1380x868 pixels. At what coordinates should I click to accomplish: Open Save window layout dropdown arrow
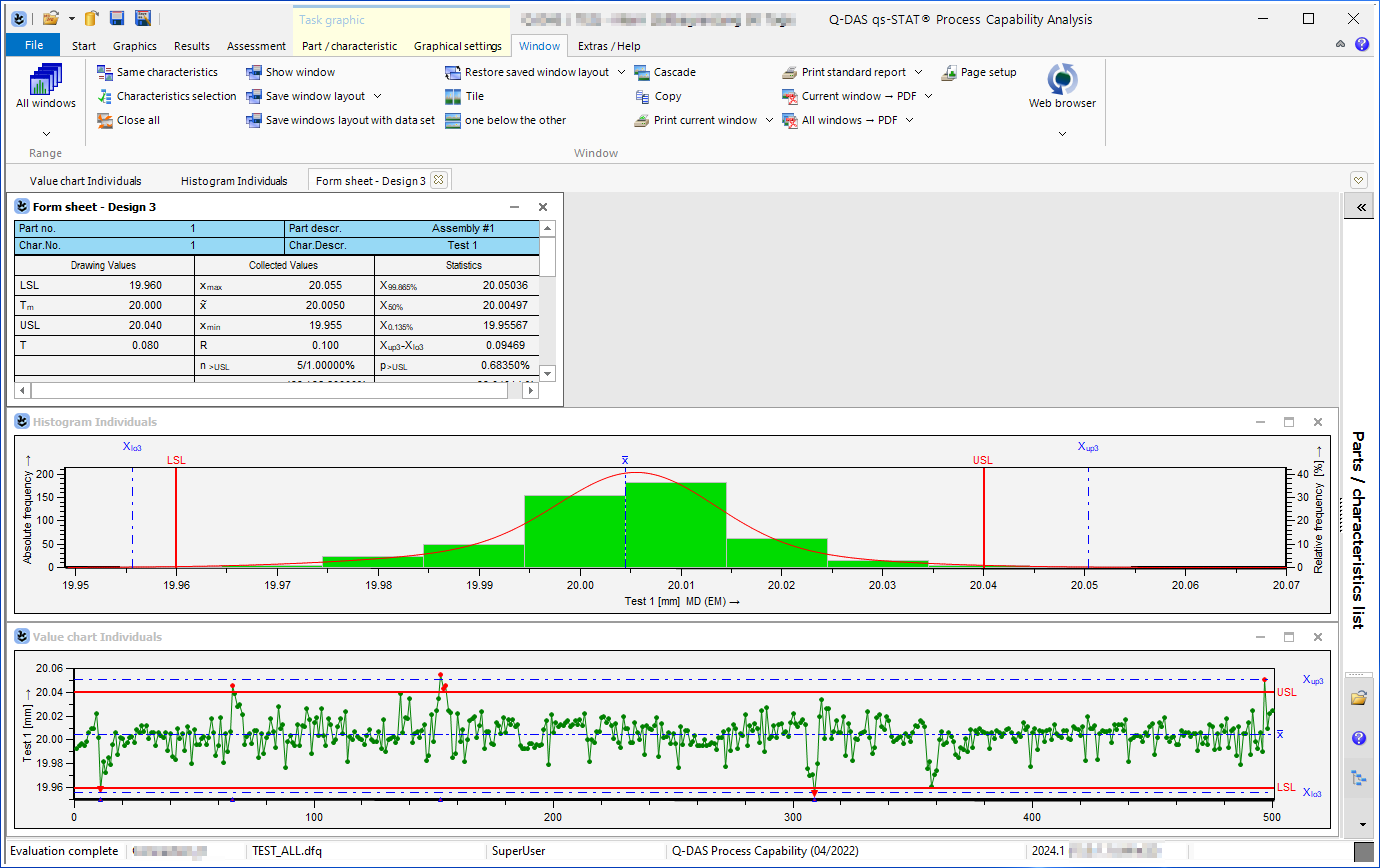[377, 96]
